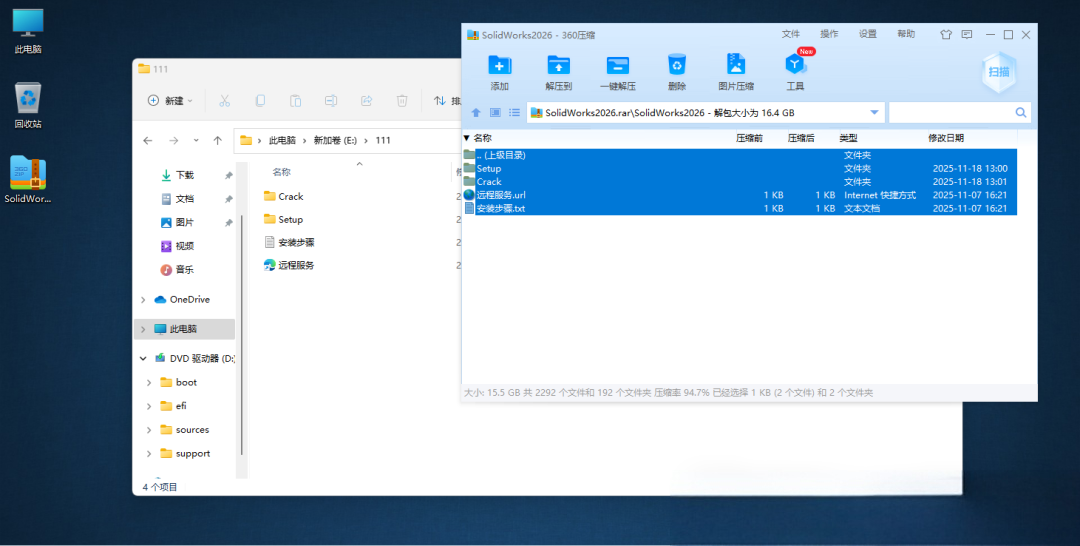Select the 安装步骤 file in Explorer
The image size is (1080, 546).
tap(289, 242)
